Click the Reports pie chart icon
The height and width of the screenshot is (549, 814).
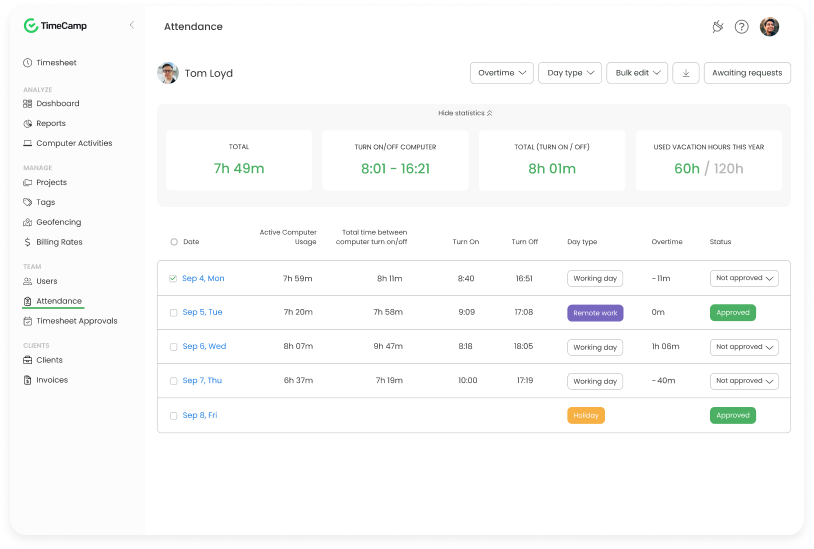28,123
